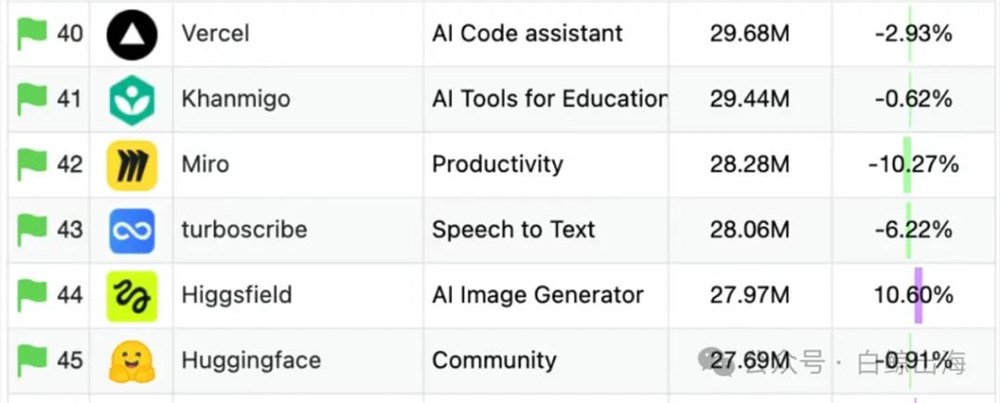Click the green flag at rank 42
This screenshot has height=403, width=1000.
(32, 165)
